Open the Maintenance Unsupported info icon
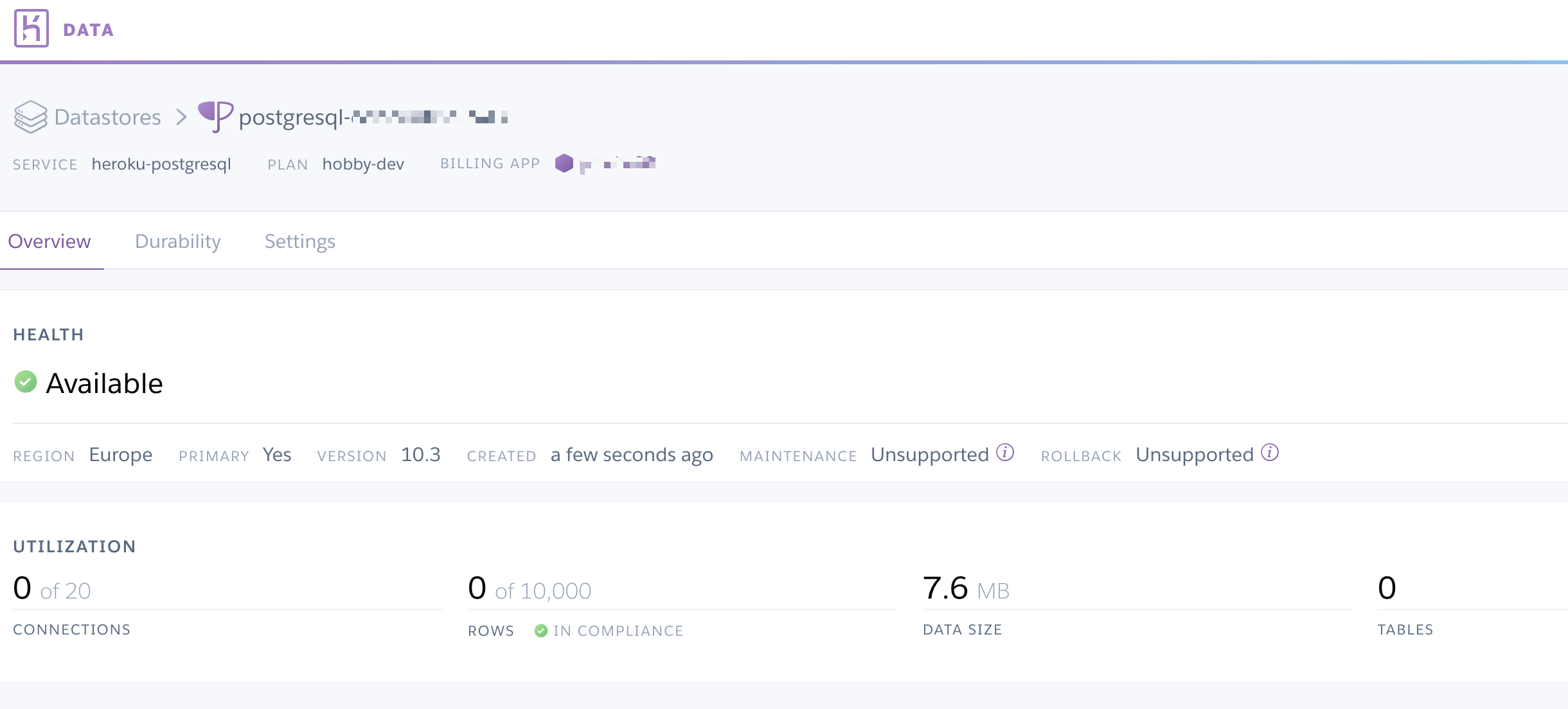This screenshot has height=709, width=1568. 1005,453
